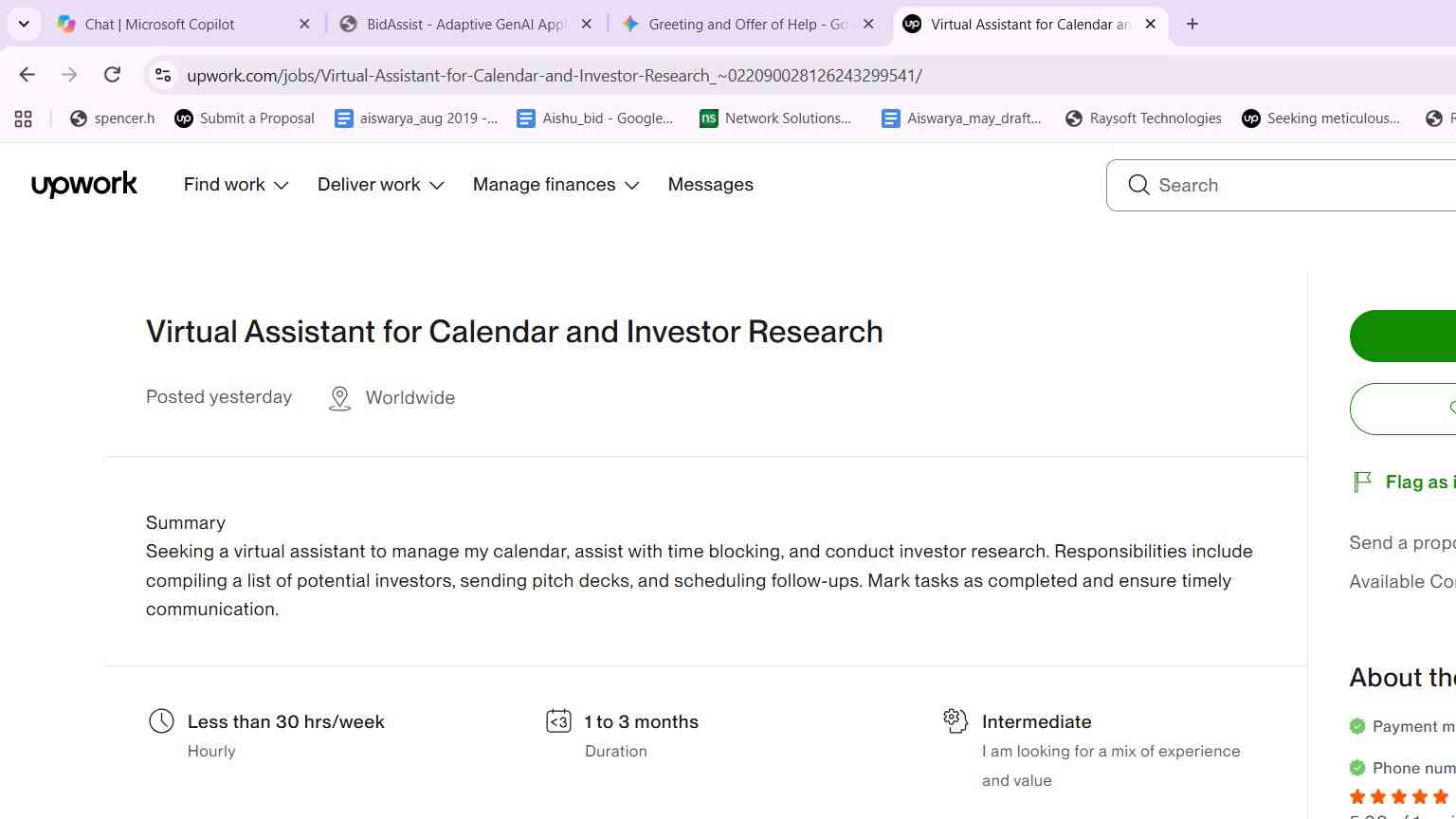This screenshot has width=1456, height=819.
Task: Click the Worldwide location pin icon
Action: [x=339, y=398]
